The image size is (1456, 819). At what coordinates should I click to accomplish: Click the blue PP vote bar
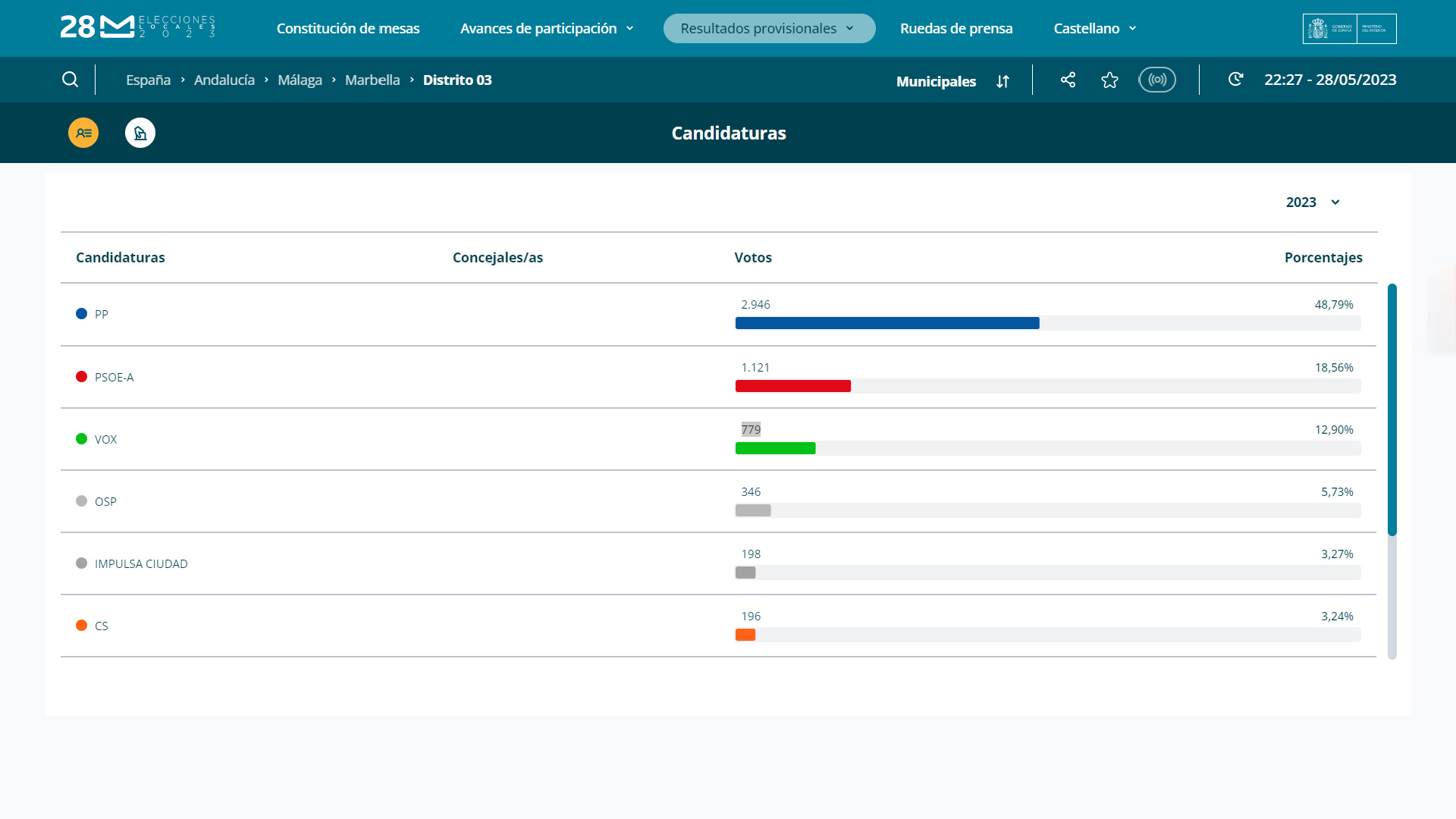886,323
